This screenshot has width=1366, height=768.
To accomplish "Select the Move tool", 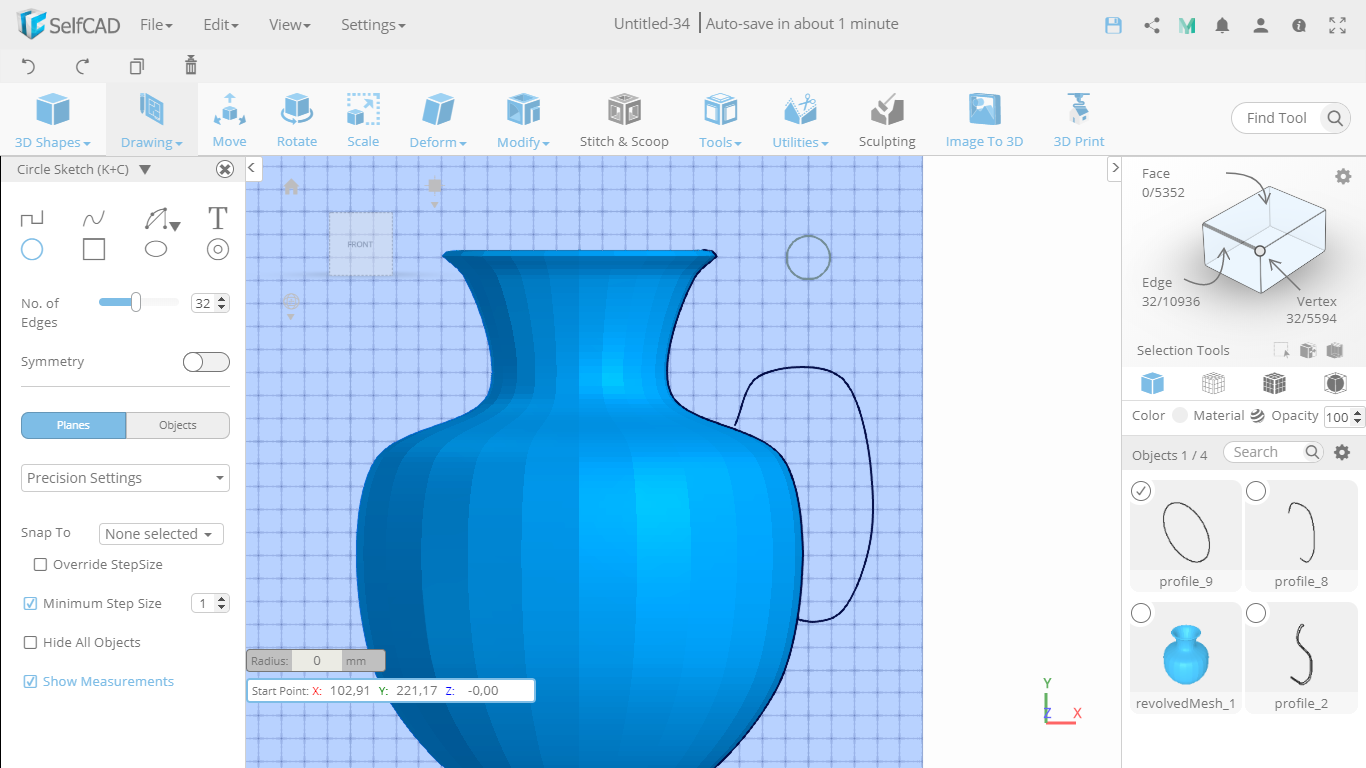I will pyautogui.click(x=229, y=118).
